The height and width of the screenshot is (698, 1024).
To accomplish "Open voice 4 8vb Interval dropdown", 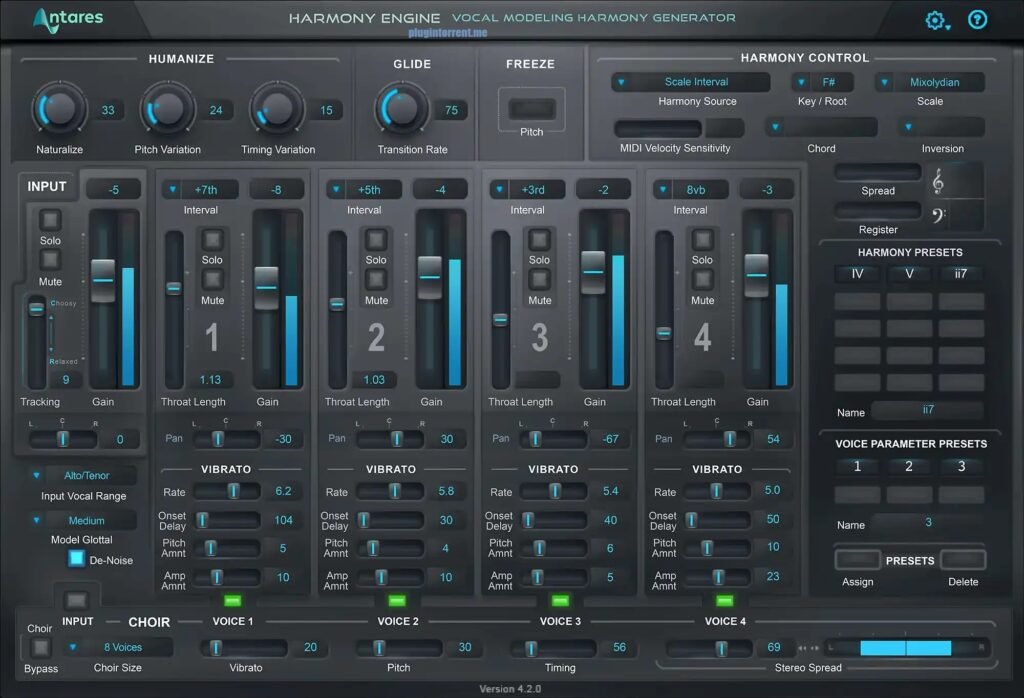I will coord(690,190).
